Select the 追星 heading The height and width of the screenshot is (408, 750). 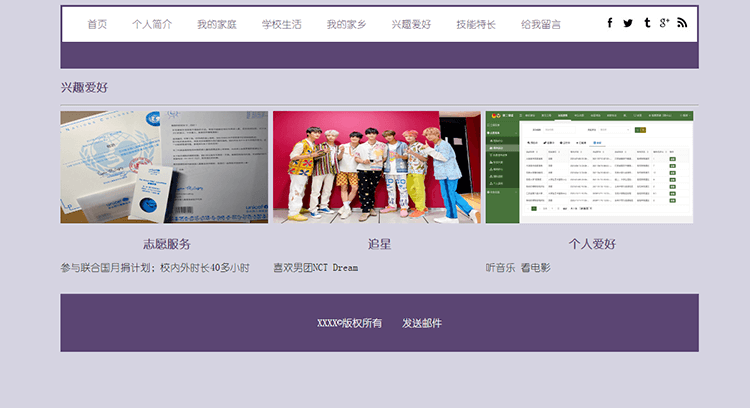point(379,244)
